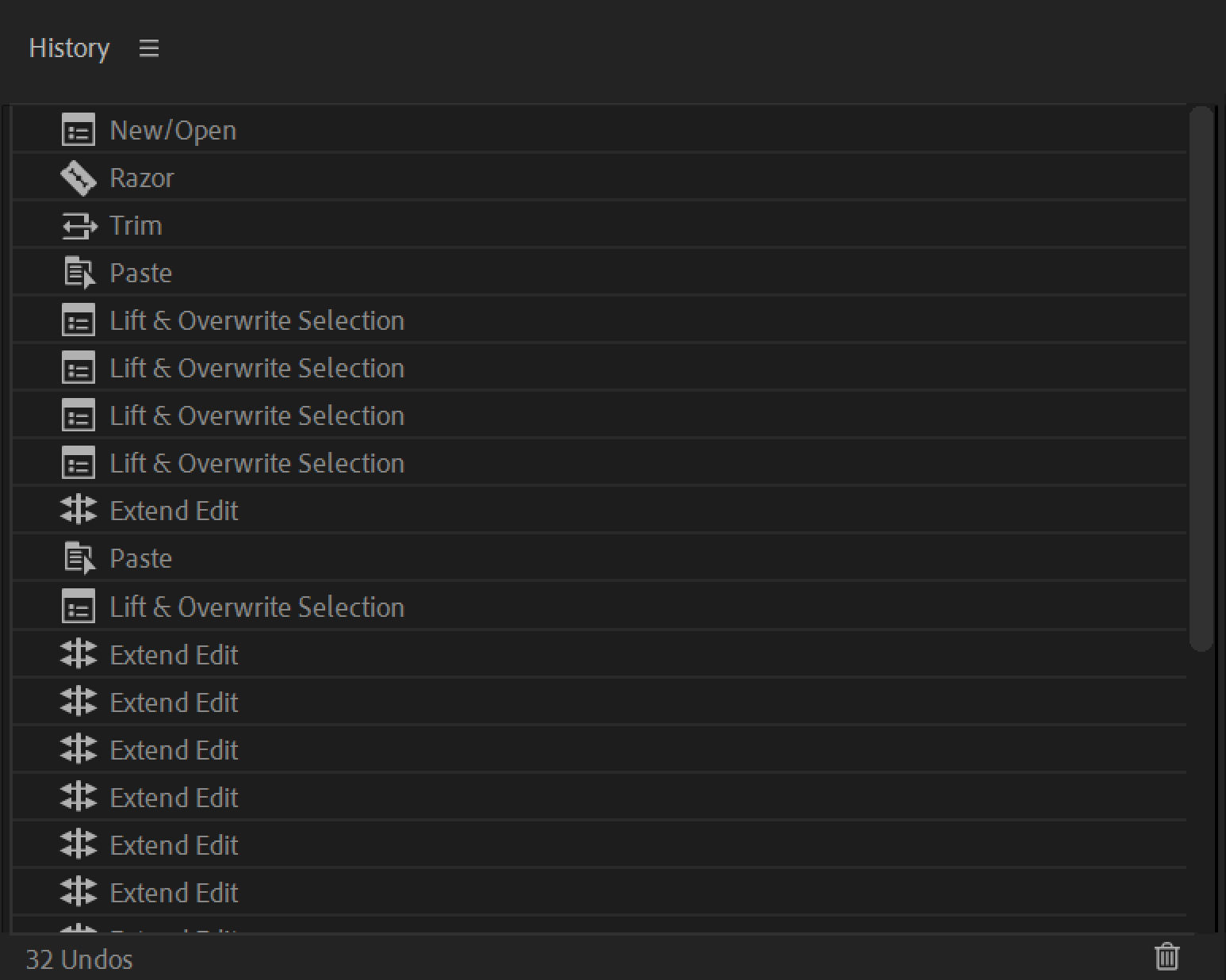The image size is (1226, 980).
Task: Select the New/Open history state
Action: pos(173,130)
